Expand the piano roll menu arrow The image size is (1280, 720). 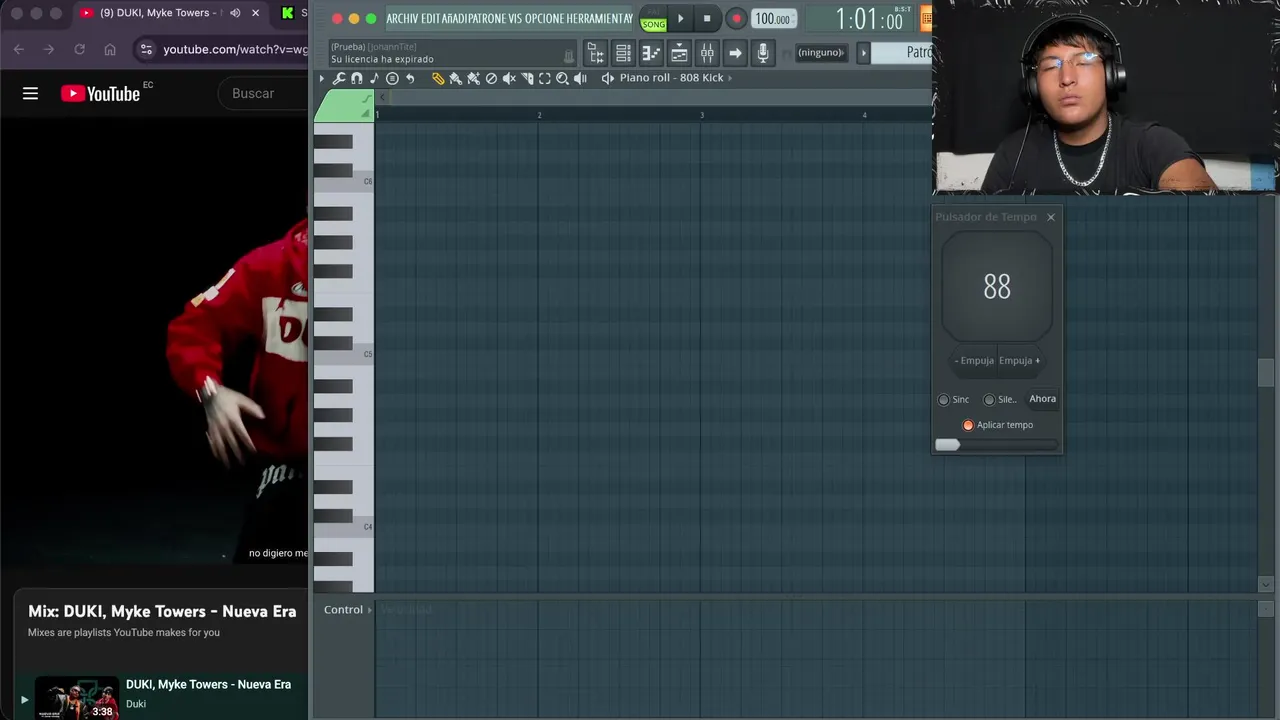click(322, 78)
